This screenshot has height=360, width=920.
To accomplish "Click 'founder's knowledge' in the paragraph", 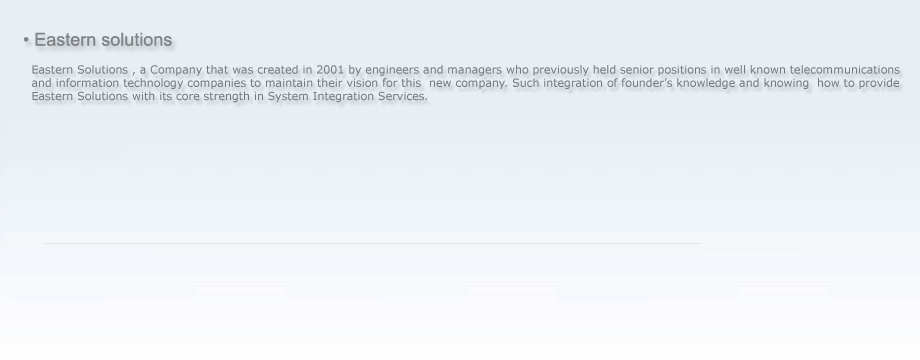I will point(678,83).
